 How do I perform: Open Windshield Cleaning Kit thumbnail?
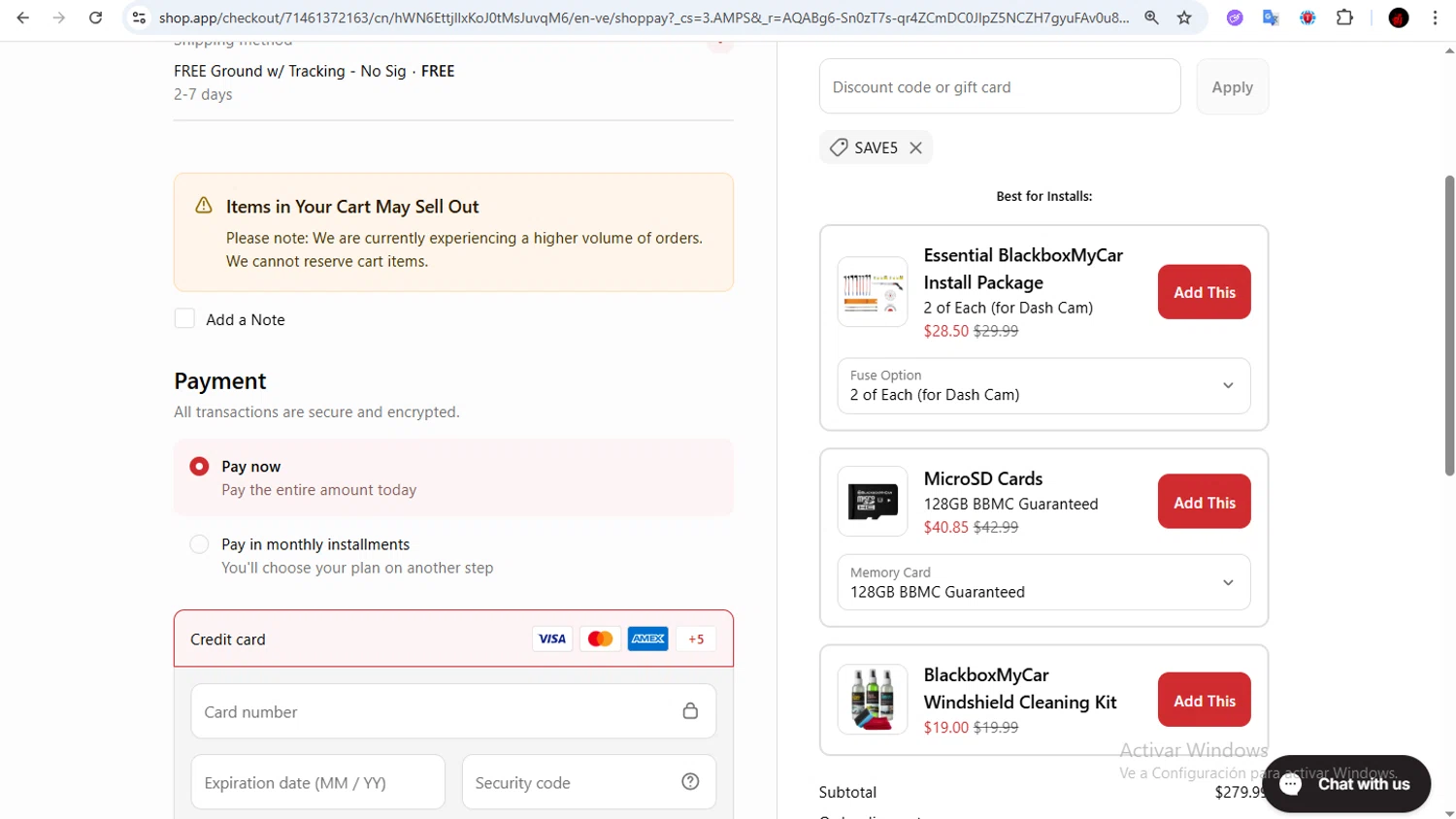pyautogui.click(x=873, y=699)
